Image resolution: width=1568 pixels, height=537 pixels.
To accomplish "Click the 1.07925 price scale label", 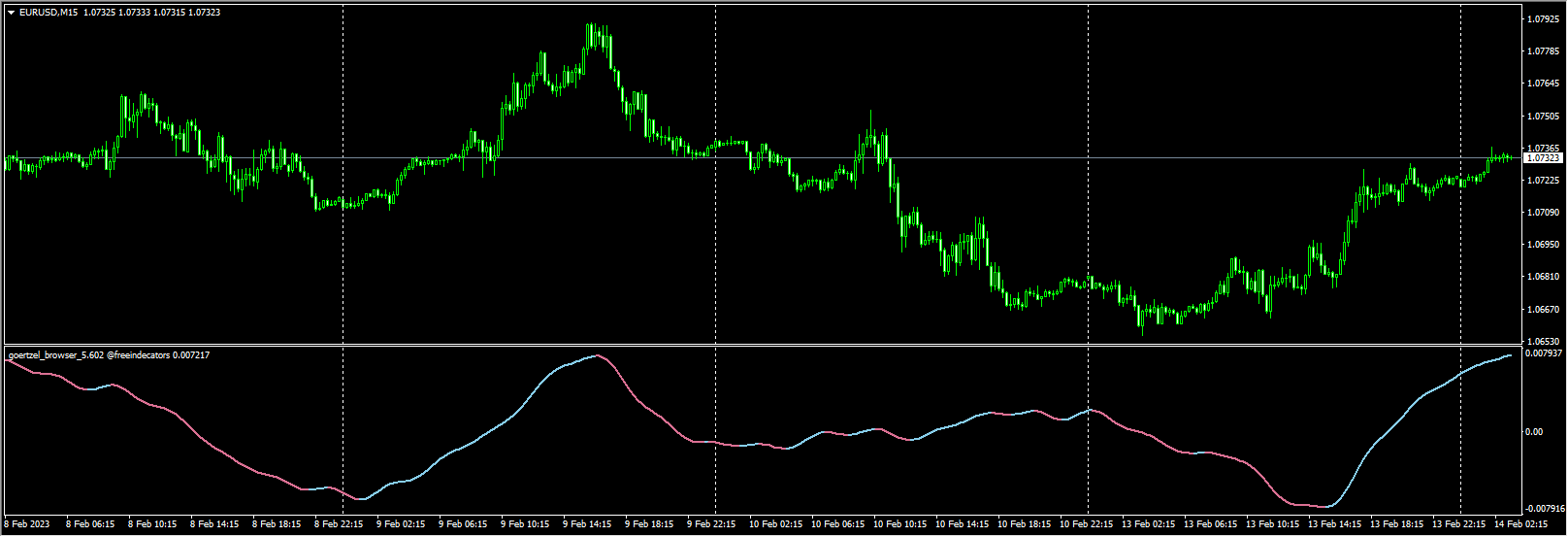I will (1543, 19).
